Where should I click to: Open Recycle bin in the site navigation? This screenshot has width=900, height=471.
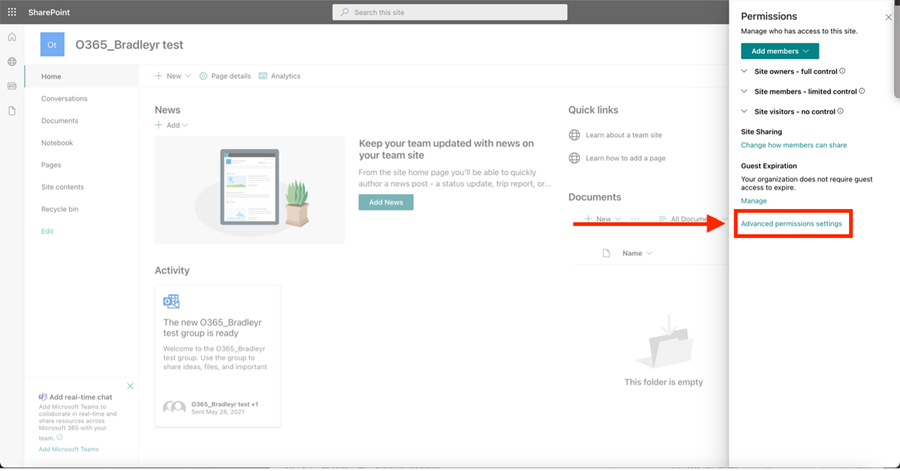click(60, 209)
